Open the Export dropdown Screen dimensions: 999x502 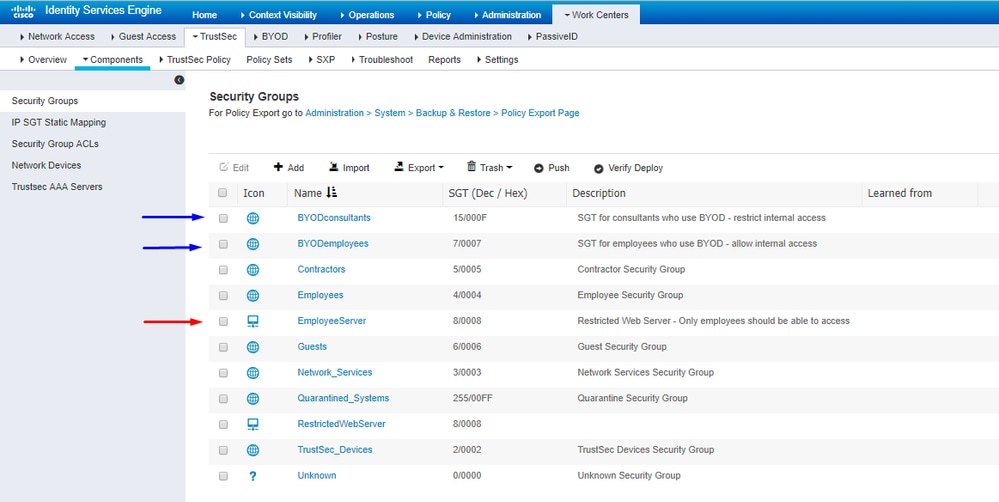pyautogui.click(x=419, y=168)
